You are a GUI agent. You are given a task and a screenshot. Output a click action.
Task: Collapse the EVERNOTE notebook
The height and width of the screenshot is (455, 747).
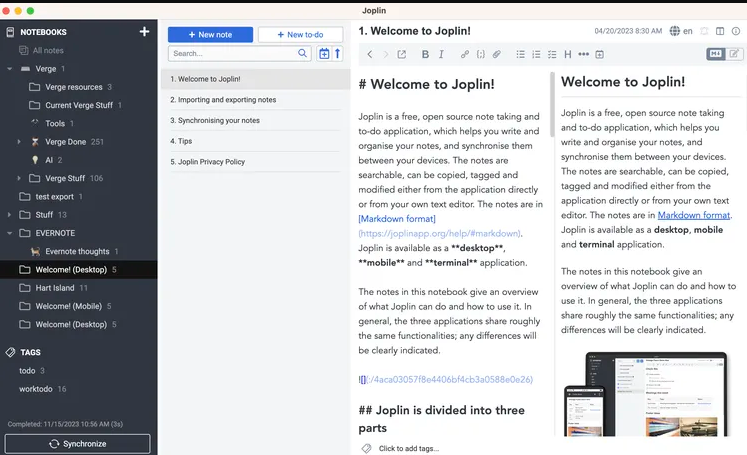click(10, 233)
